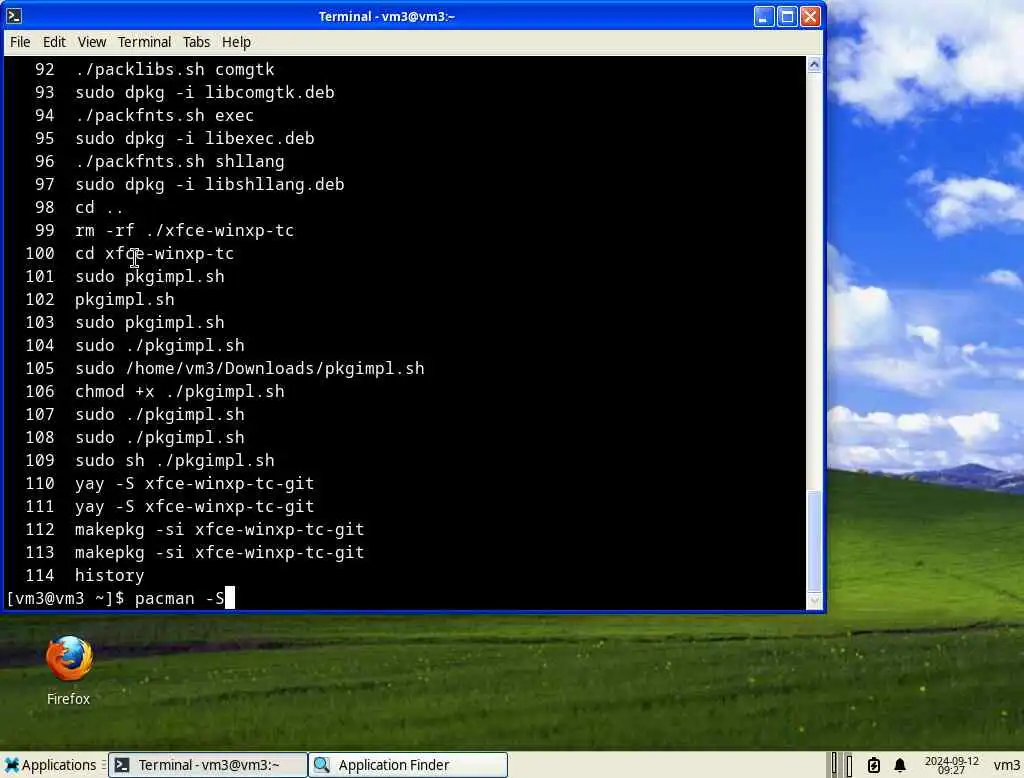1024x778 pixels.
Task: Click history entry 'sudo sh ./pkgimpl.sh'
Action: tap(174, 461)
